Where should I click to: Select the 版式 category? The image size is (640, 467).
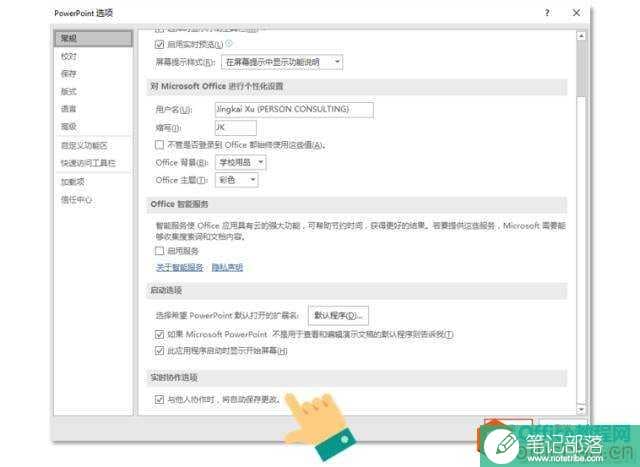69,91
